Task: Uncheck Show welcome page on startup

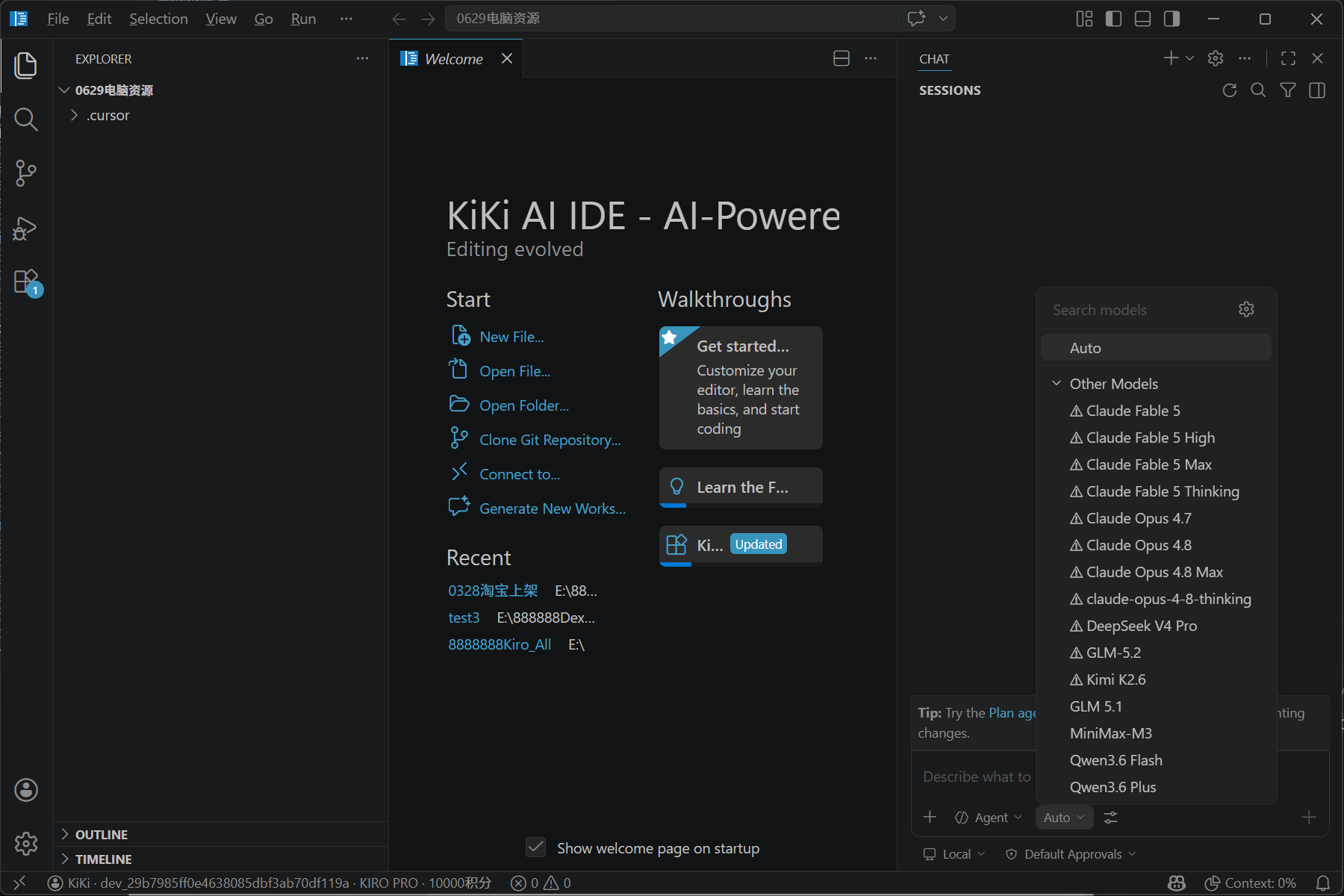Action: 535,847
